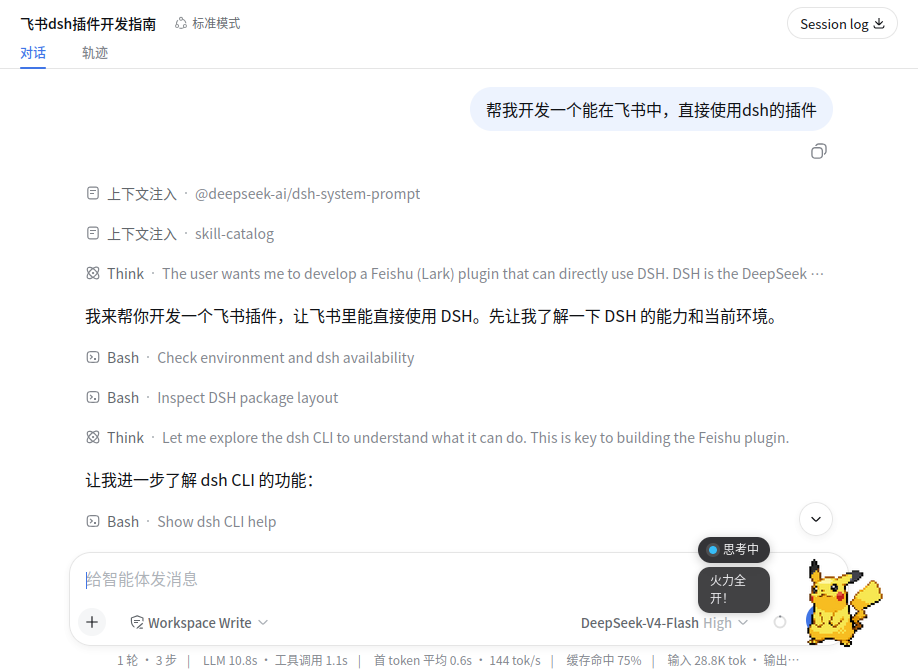Screen dimensions: 918x670
Task: Open Bash step Inspect DSH package layout
Action: point(212,398)
